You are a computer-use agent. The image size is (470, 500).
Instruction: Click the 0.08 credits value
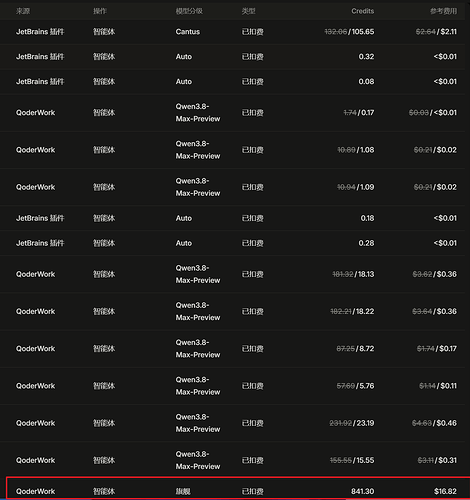[366, 81]
